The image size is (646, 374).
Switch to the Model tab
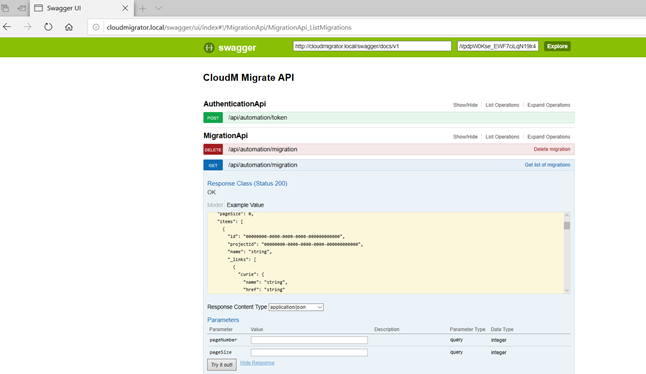tap(215, 205)
